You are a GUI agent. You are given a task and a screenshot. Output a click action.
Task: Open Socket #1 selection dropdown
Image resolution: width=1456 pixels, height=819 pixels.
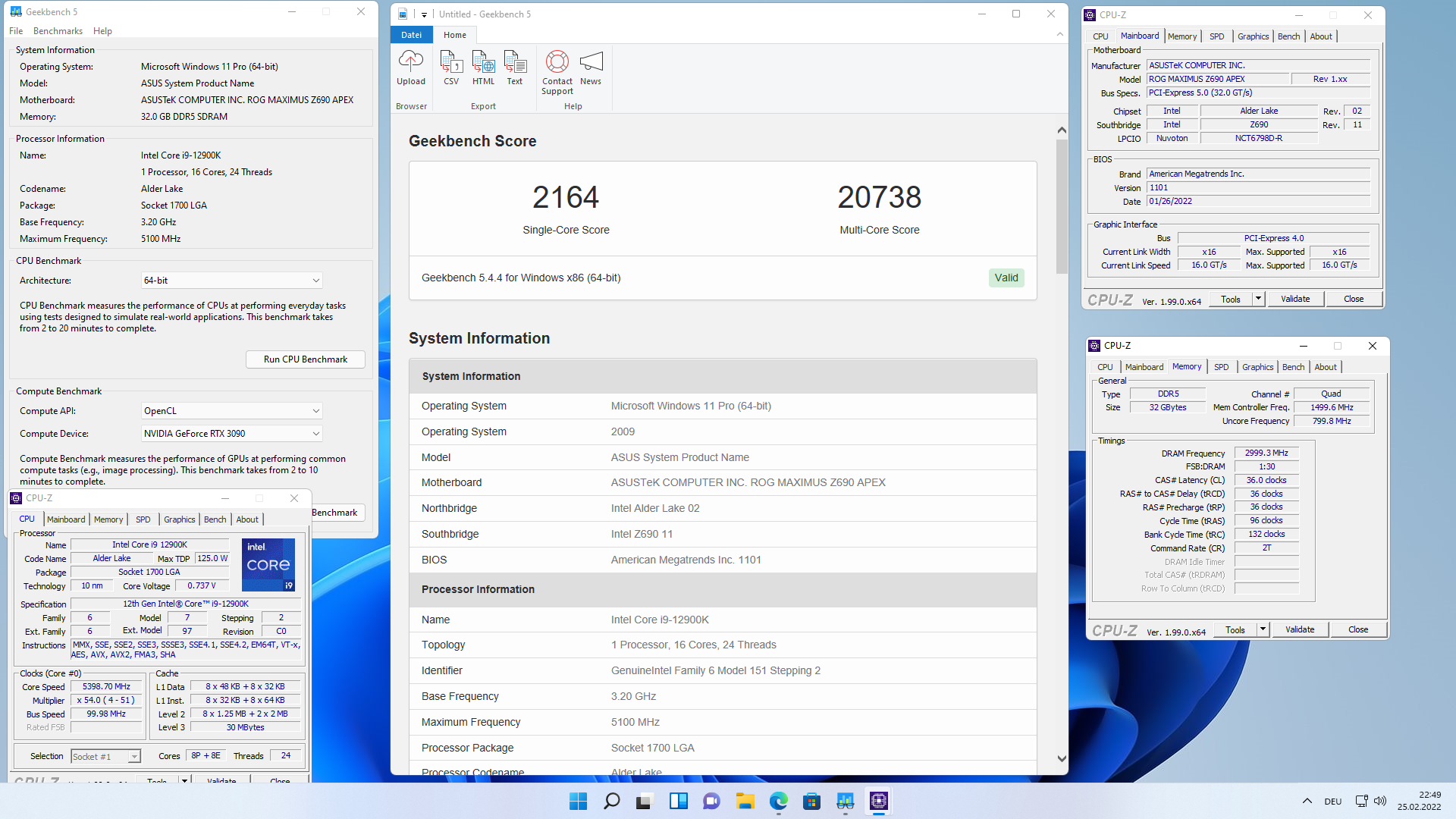(x=105, y=756)
